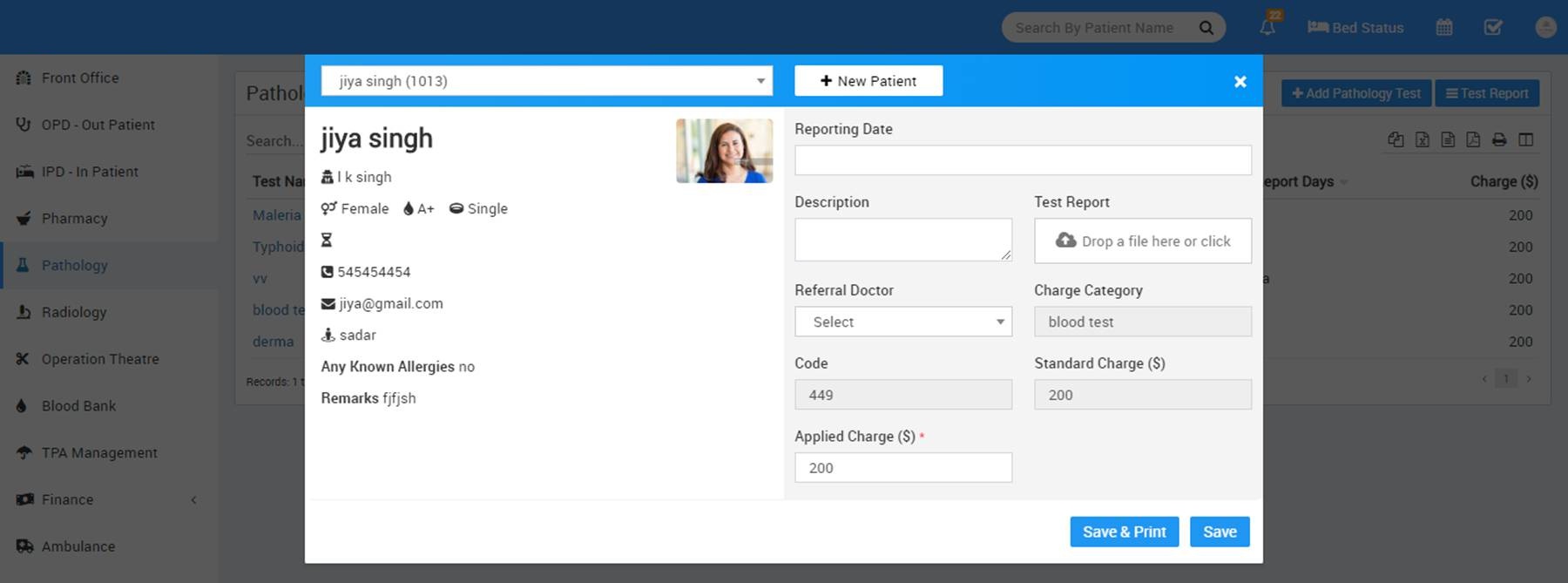Open the jiya singh patient dropdown
This screenshot has height=583, width=1568.
tap(546, 81)
